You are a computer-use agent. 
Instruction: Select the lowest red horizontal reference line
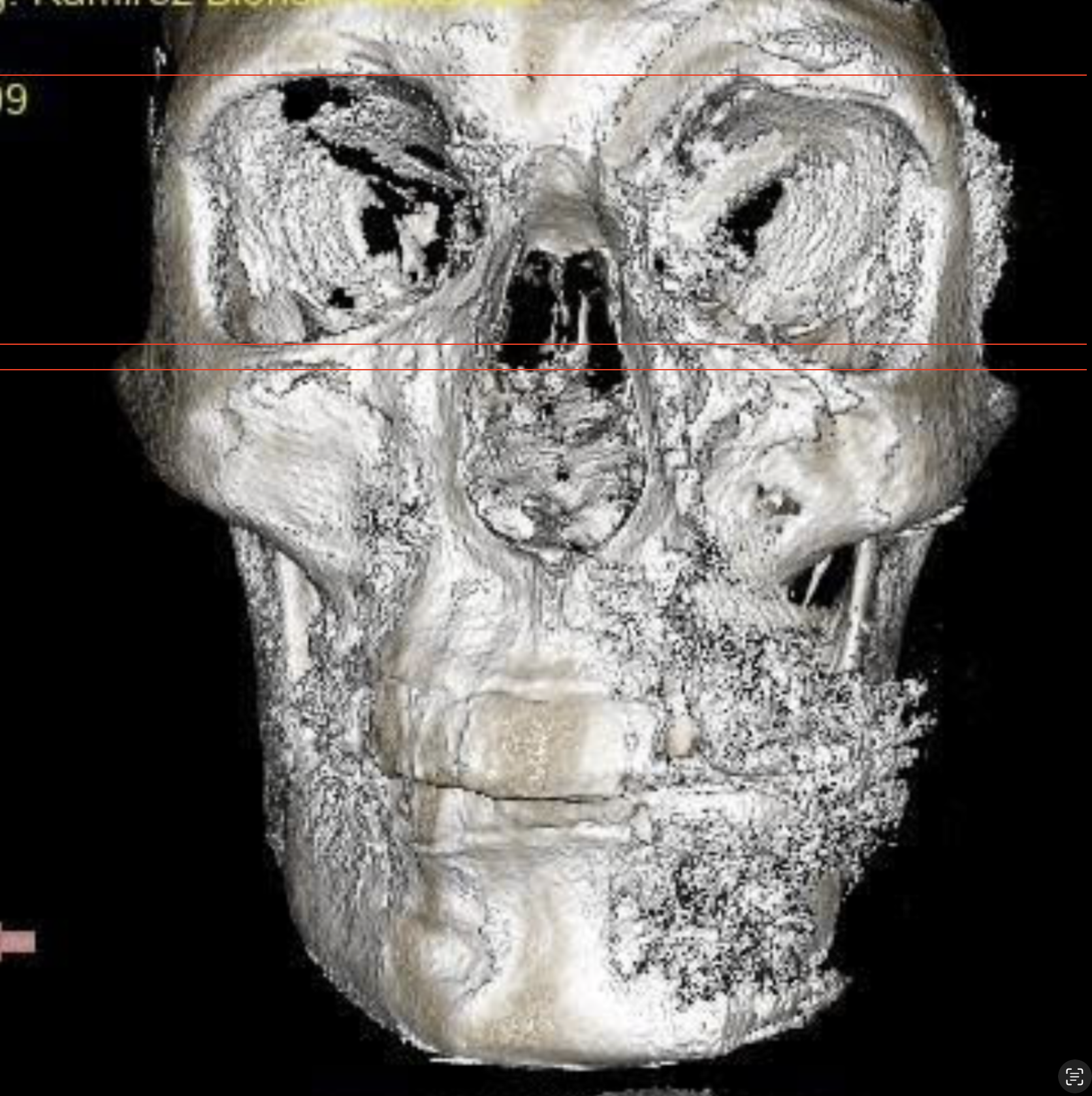[543, 370]
